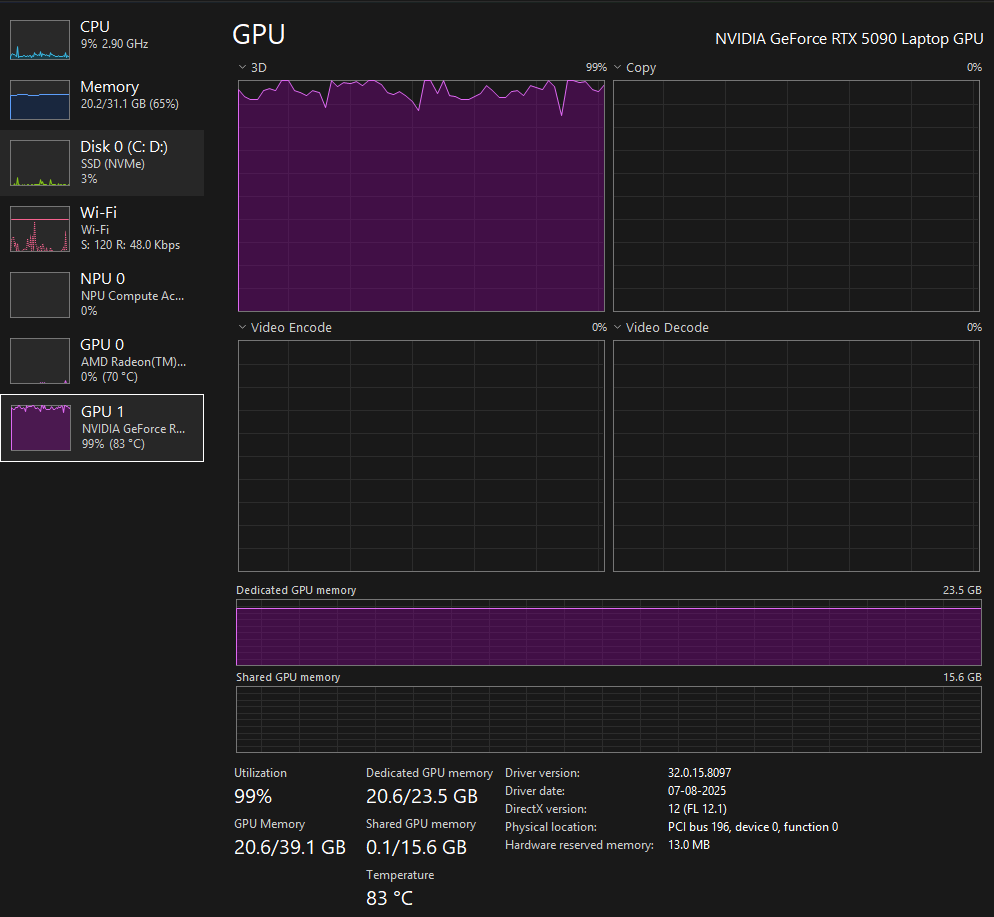
Task: Select the Disk 0 activity icon
Action: click(40, 162)
